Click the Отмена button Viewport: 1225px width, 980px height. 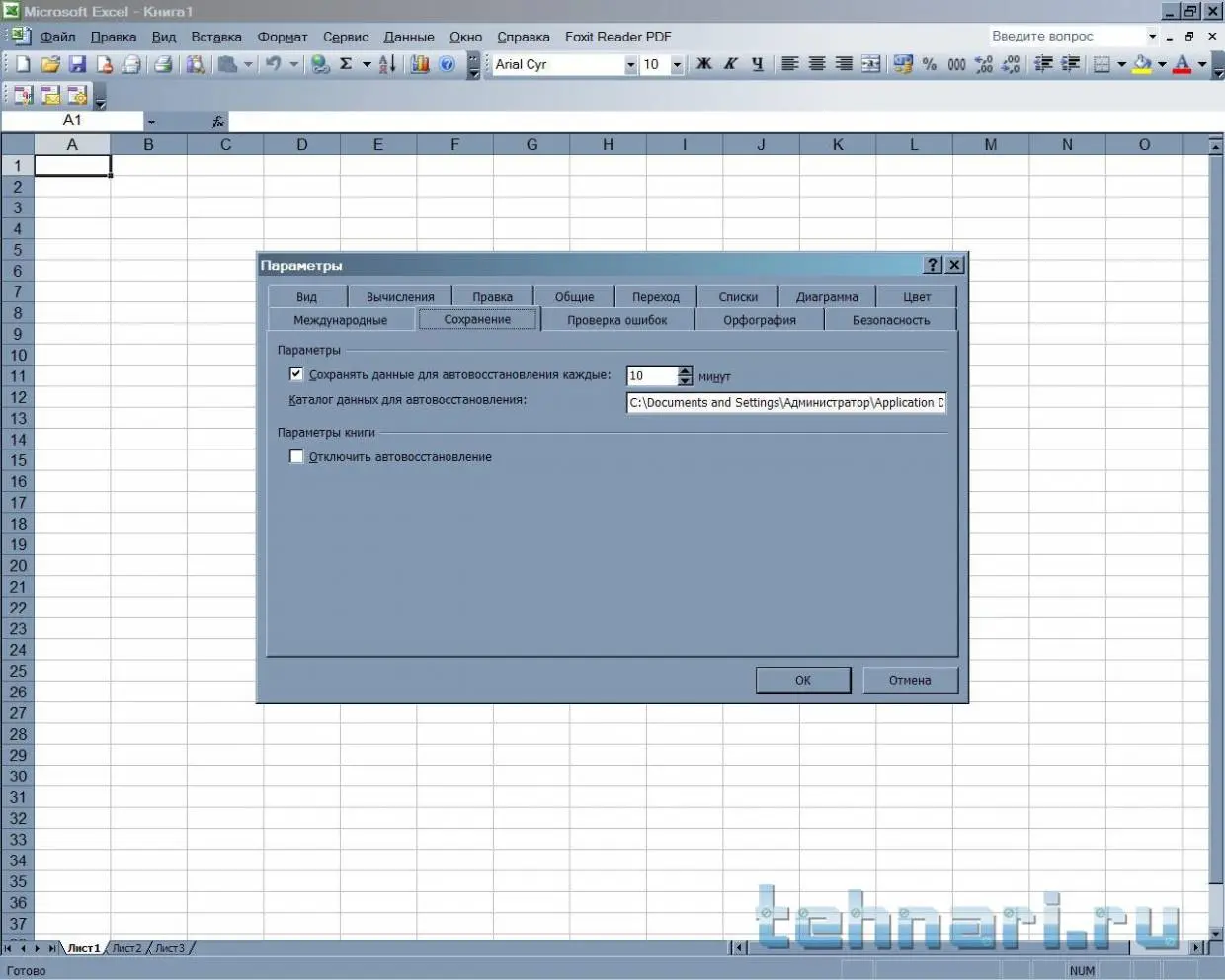point(910,680)
